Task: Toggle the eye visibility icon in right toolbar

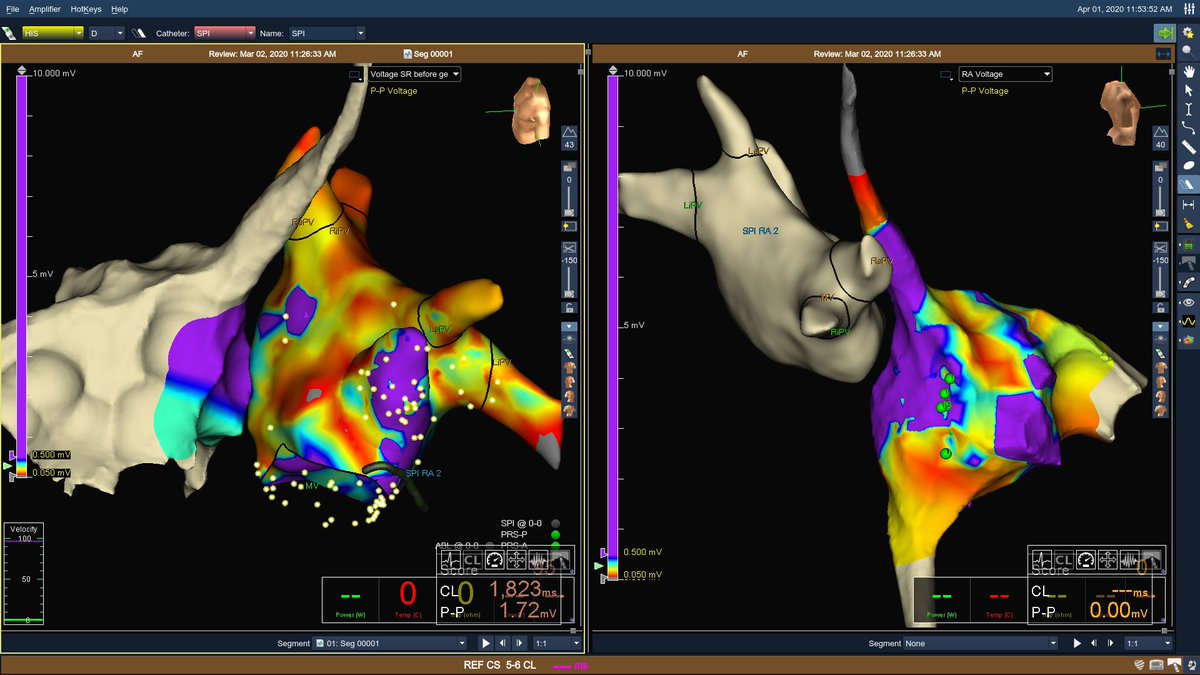Action: click(x=1189, y=302)
